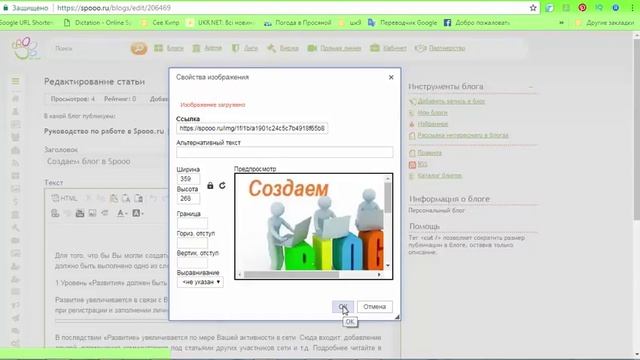Click the preview vertical scrollbar thumb
The image size is (640, 360).
pos(388,198)
